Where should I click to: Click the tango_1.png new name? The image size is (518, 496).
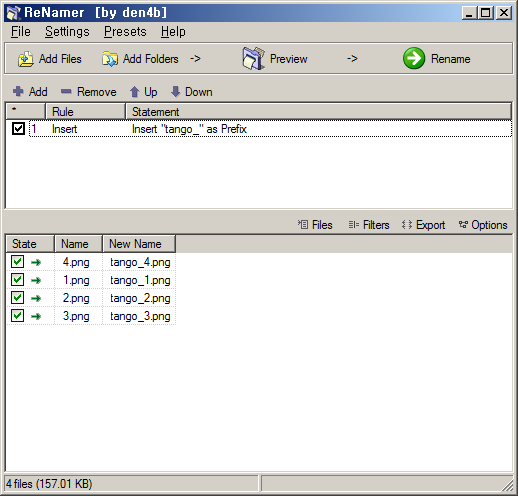pyautogui.click(x=140, y=280)
